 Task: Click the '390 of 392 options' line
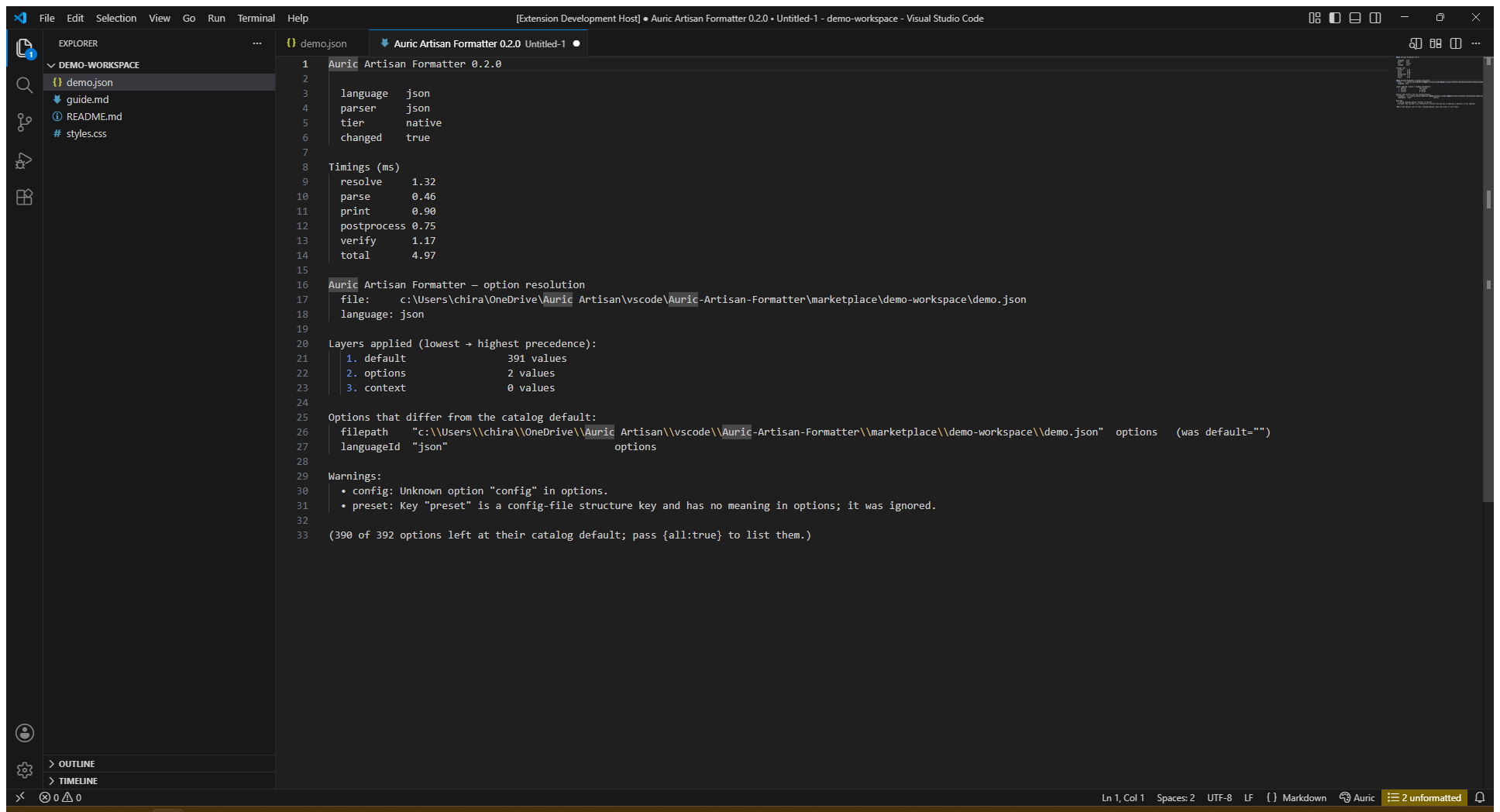pos(569,535)
